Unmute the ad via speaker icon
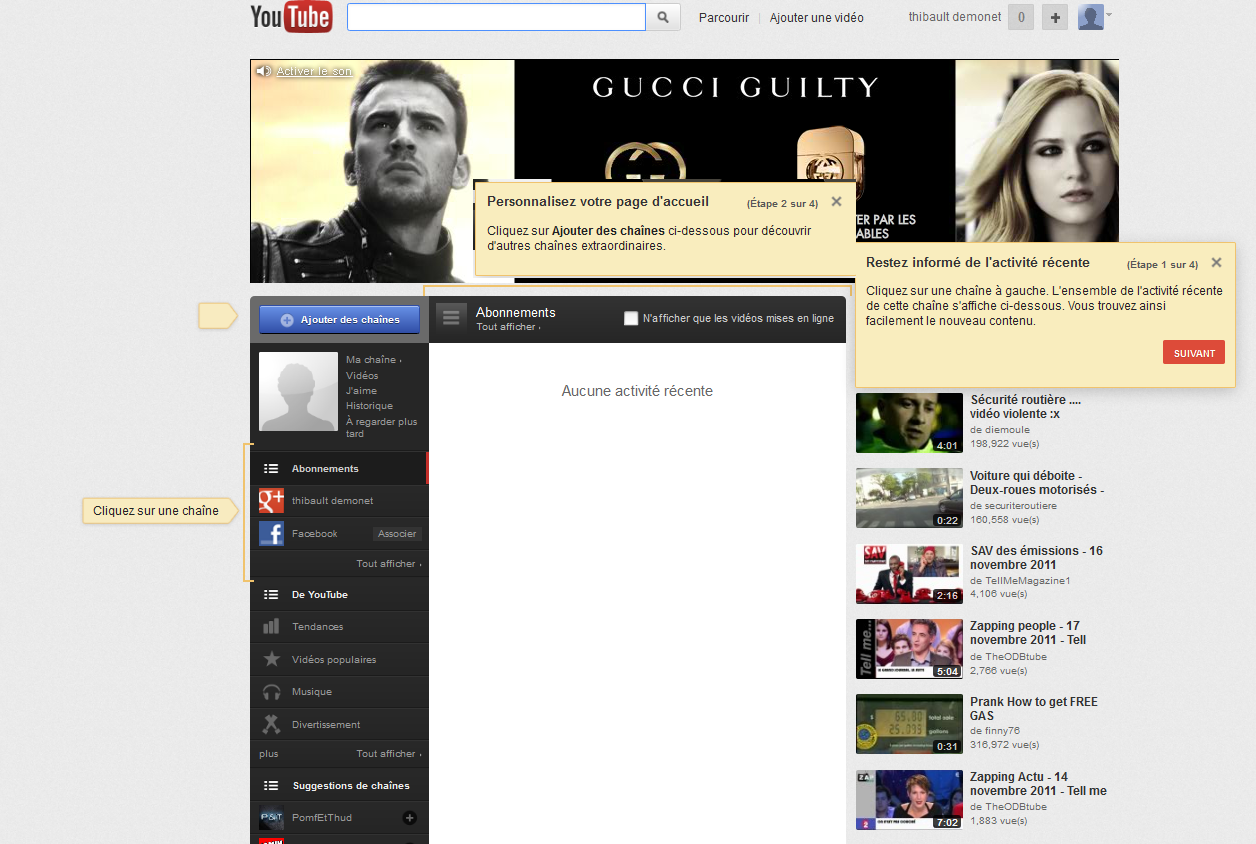 pyautogui.click(x=263, y=71)
